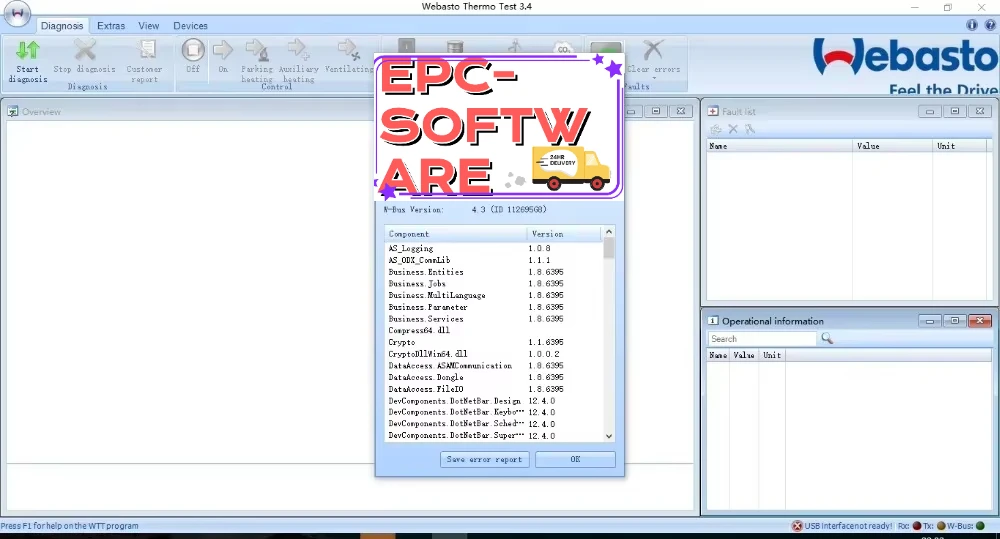The width and height of the screenshot is (1000, 539).
Task: Select the DevComponents.DotNetBar.Design row
Action: [x=493, y=401]
